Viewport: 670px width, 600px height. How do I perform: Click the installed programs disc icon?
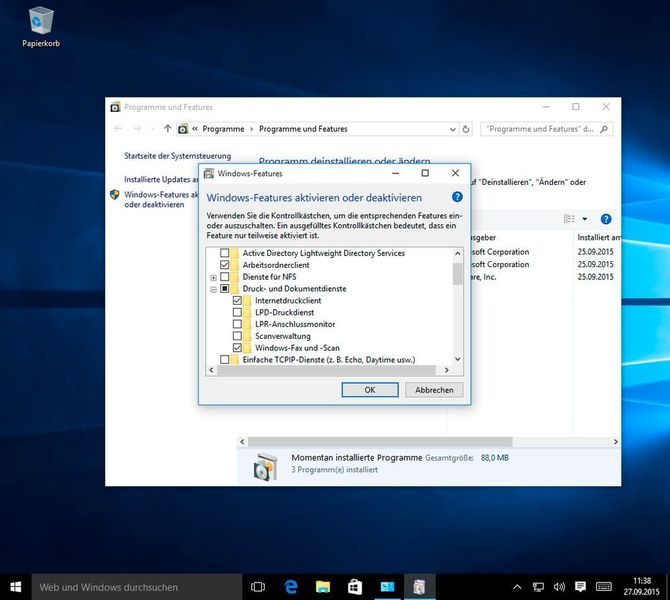coord(265,467)
